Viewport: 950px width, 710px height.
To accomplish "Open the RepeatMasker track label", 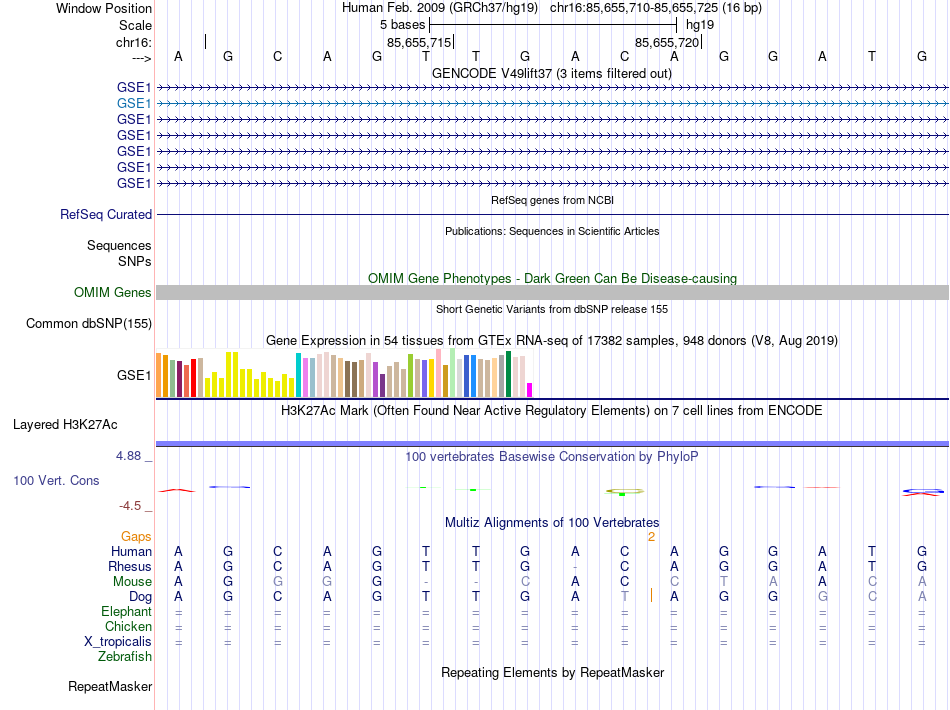I will pyautogui.click(x=110, y=686).
